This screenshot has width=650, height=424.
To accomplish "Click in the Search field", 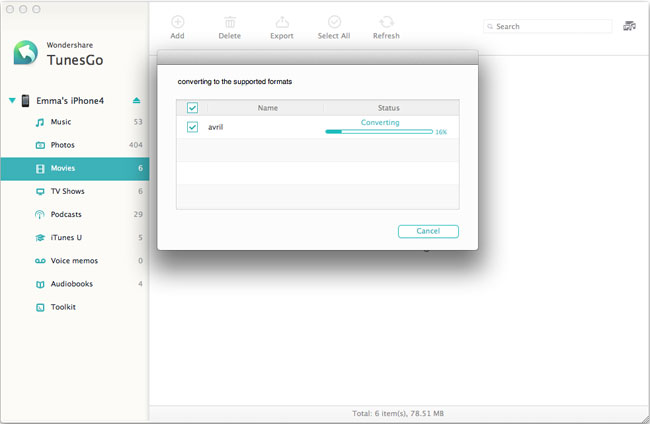I will click(x=547, y=27).
